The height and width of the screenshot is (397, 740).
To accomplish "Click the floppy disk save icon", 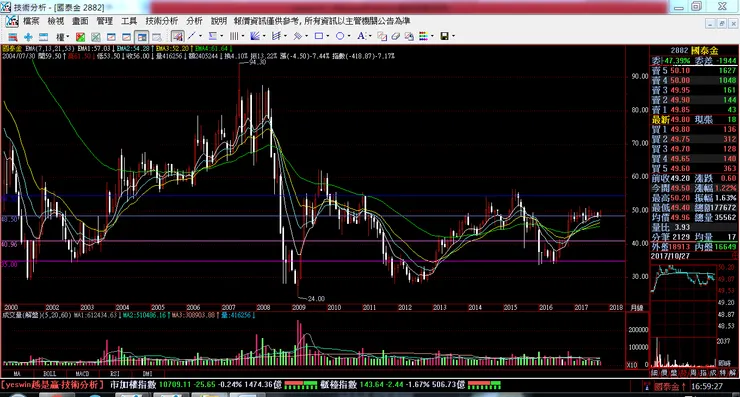I will [x=444, y=36].
